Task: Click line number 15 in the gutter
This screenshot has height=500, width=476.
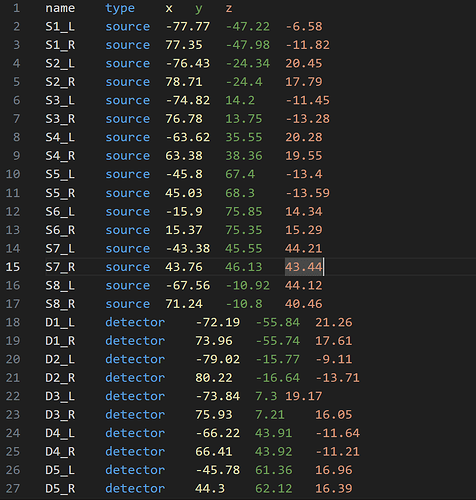Action: pos(13,267)
